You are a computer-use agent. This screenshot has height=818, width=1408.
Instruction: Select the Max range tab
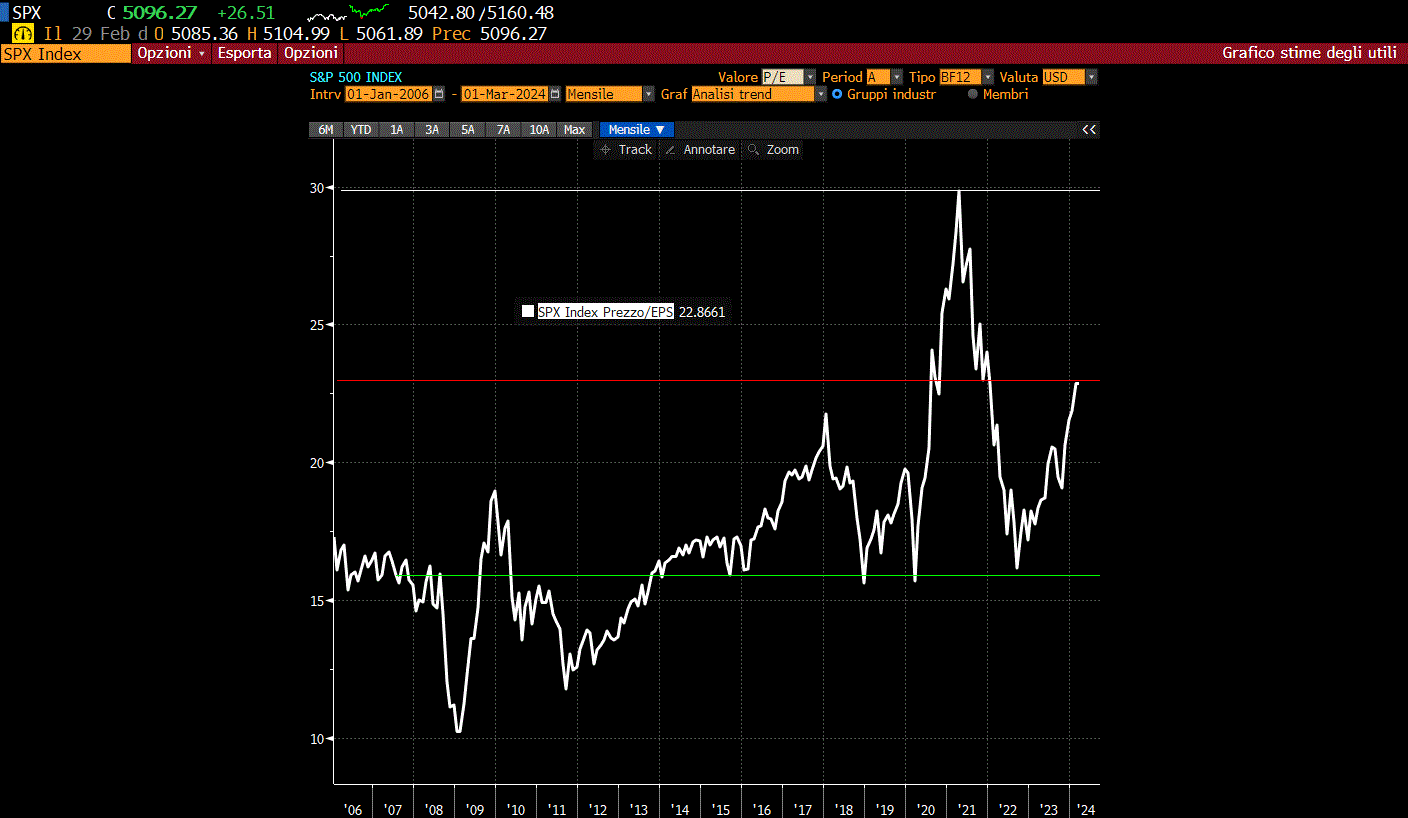[x=574, y=130]
